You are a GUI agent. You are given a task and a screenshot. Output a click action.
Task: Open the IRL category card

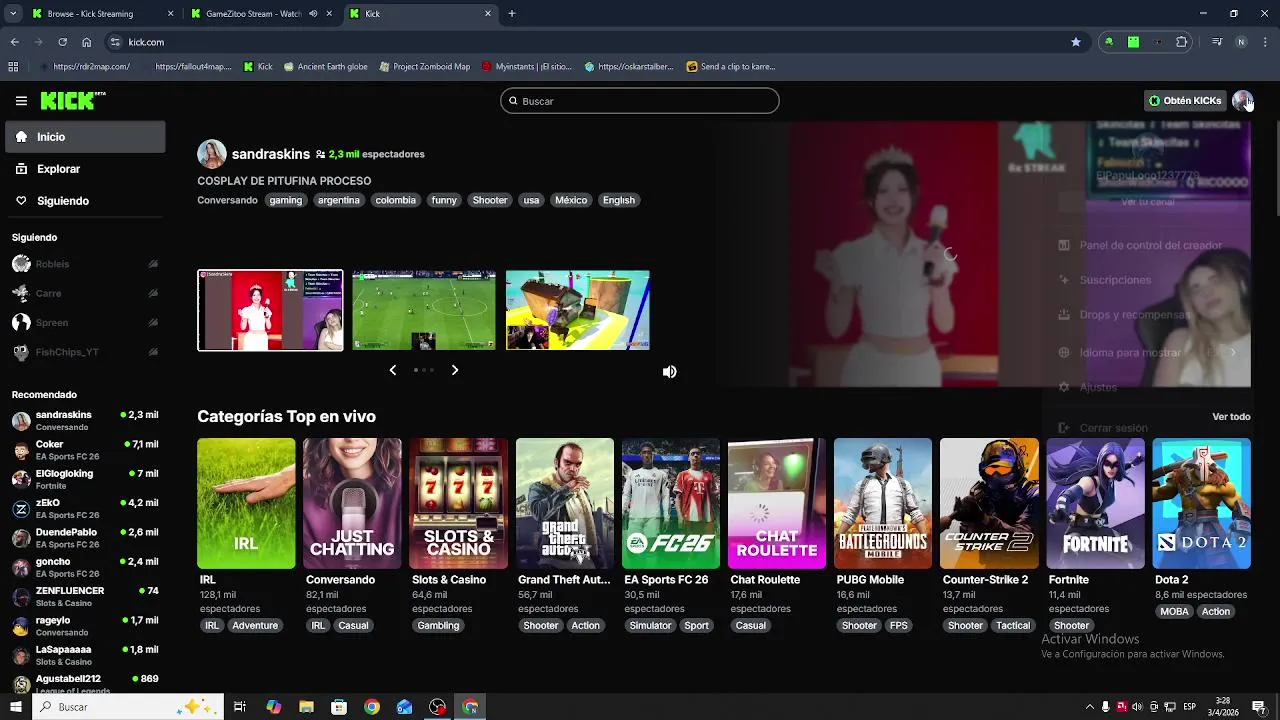[246, 503]
